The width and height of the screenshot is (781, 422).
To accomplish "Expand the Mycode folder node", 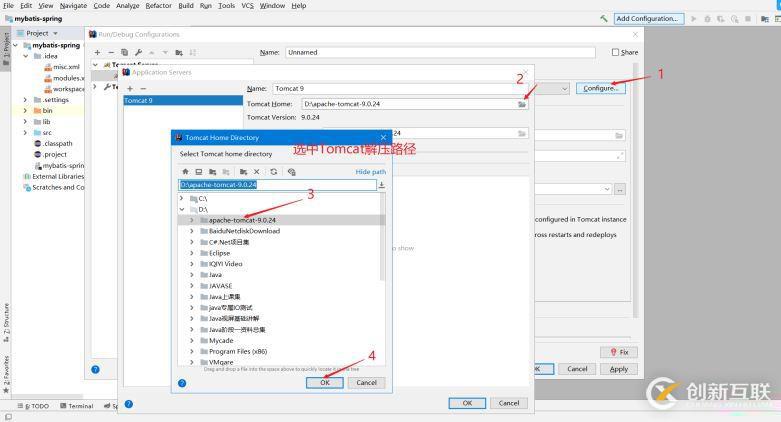I will (192, 341).
